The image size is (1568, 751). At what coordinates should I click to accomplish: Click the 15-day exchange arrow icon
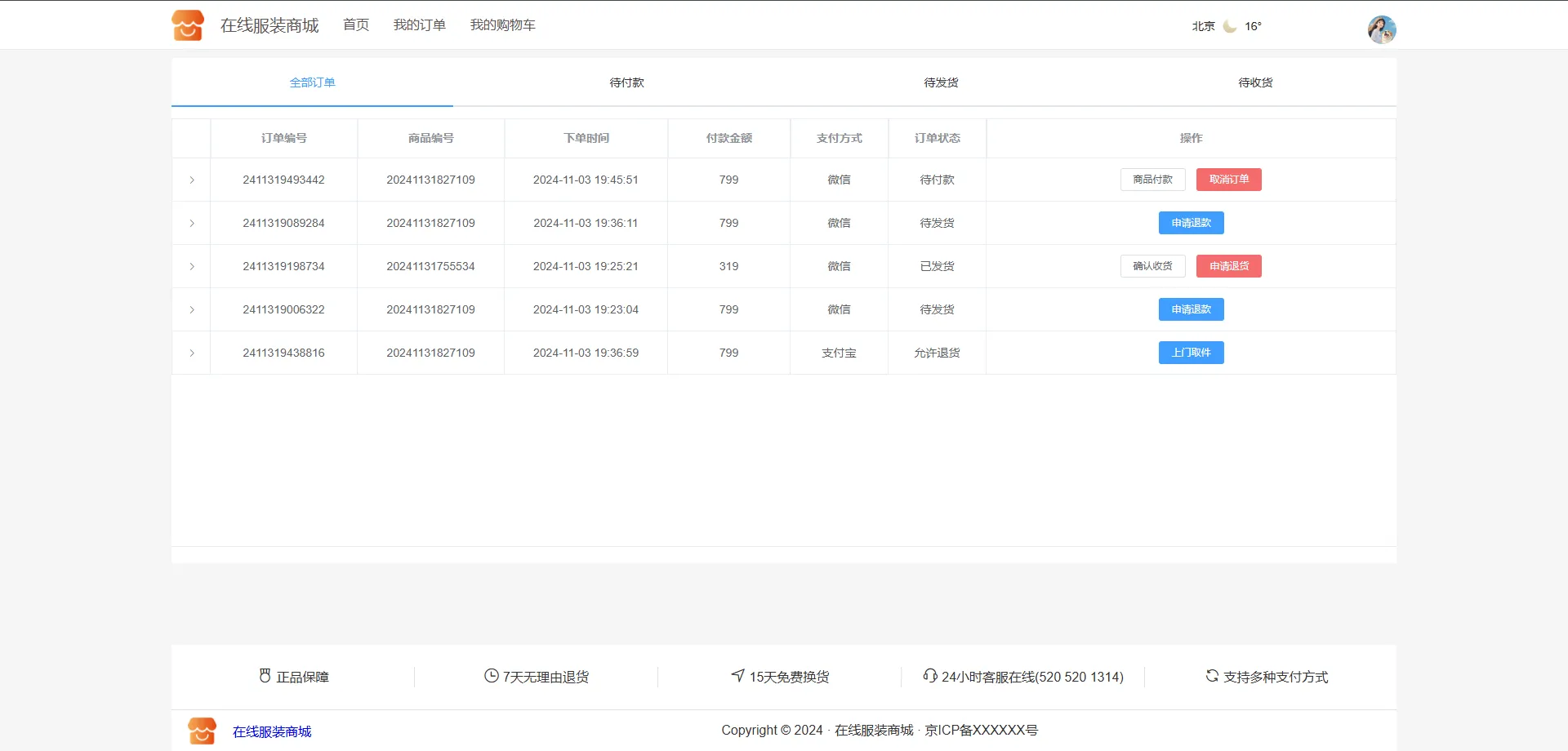737,676
